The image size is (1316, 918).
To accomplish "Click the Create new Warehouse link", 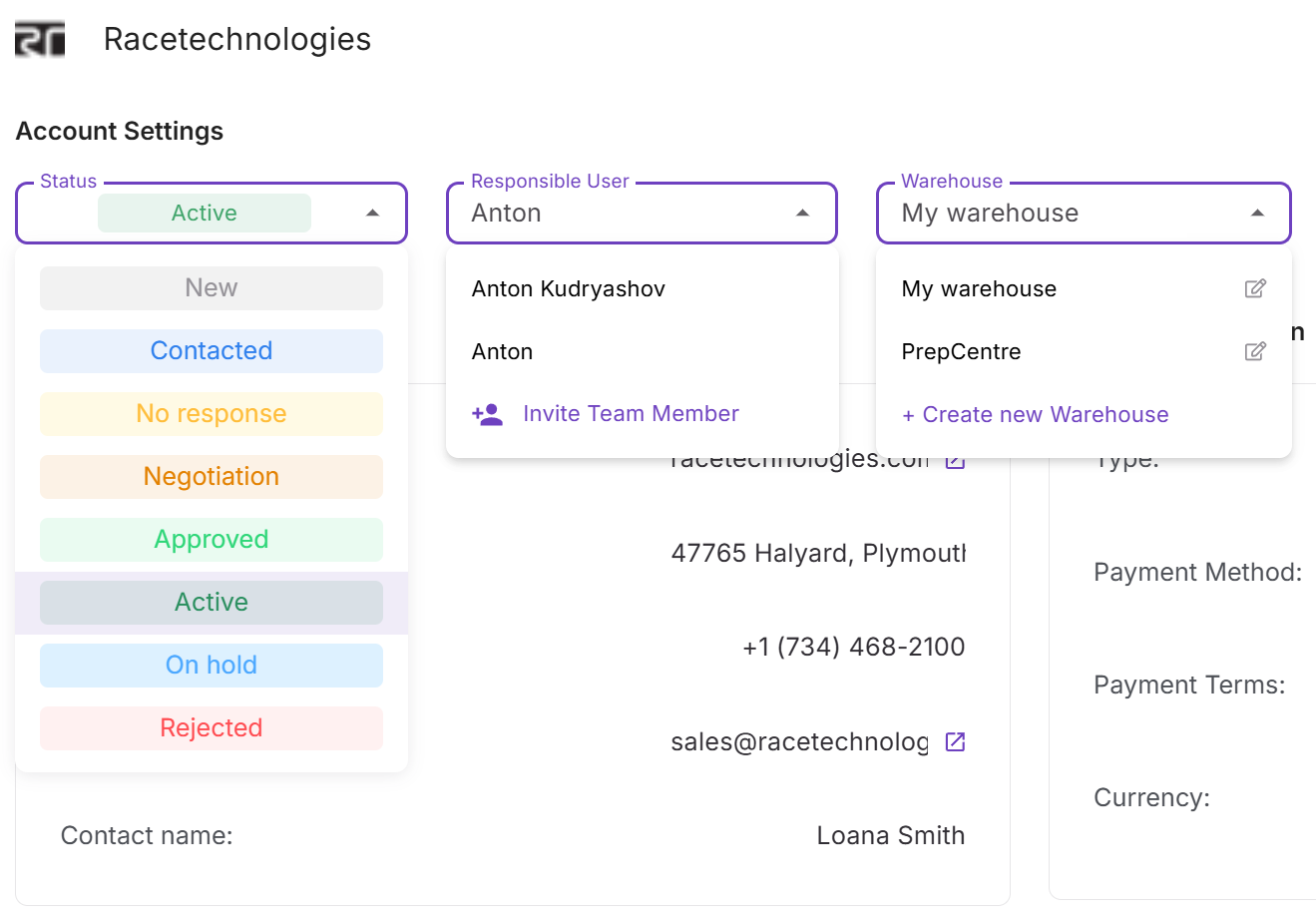I will tap(1035, 414).
